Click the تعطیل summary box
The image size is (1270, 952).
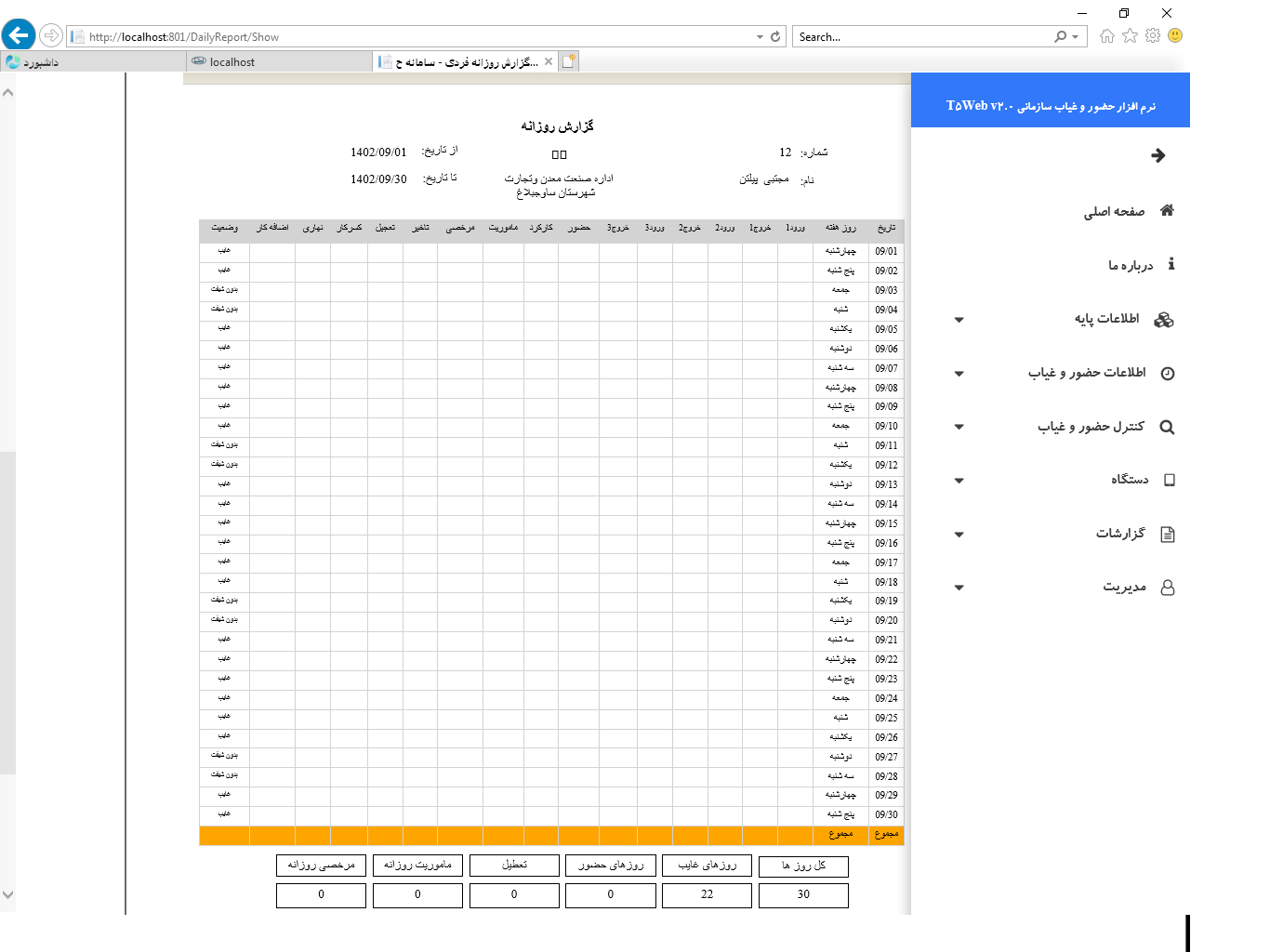coord(514,866)
